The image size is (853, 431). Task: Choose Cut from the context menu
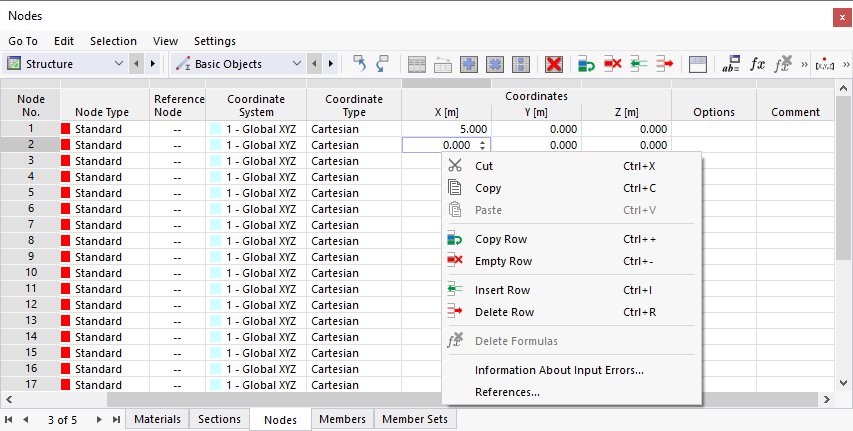coord(571,166)
